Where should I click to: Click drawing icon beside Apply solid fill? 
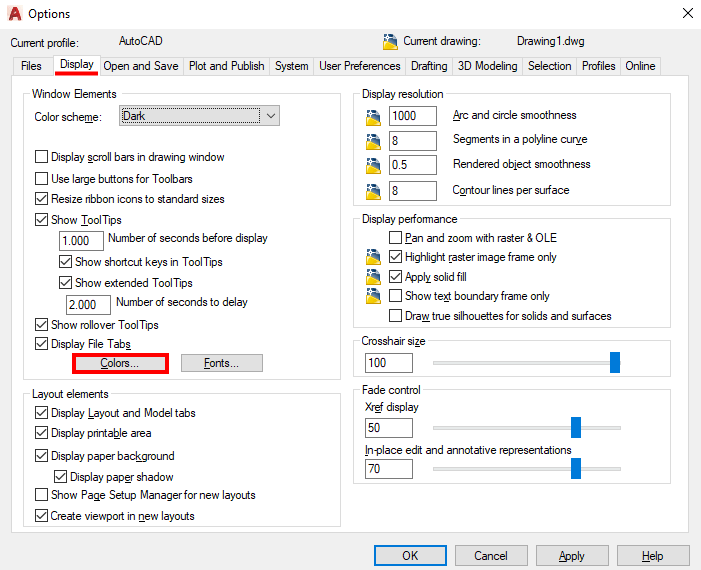click(x=373, y=277)
